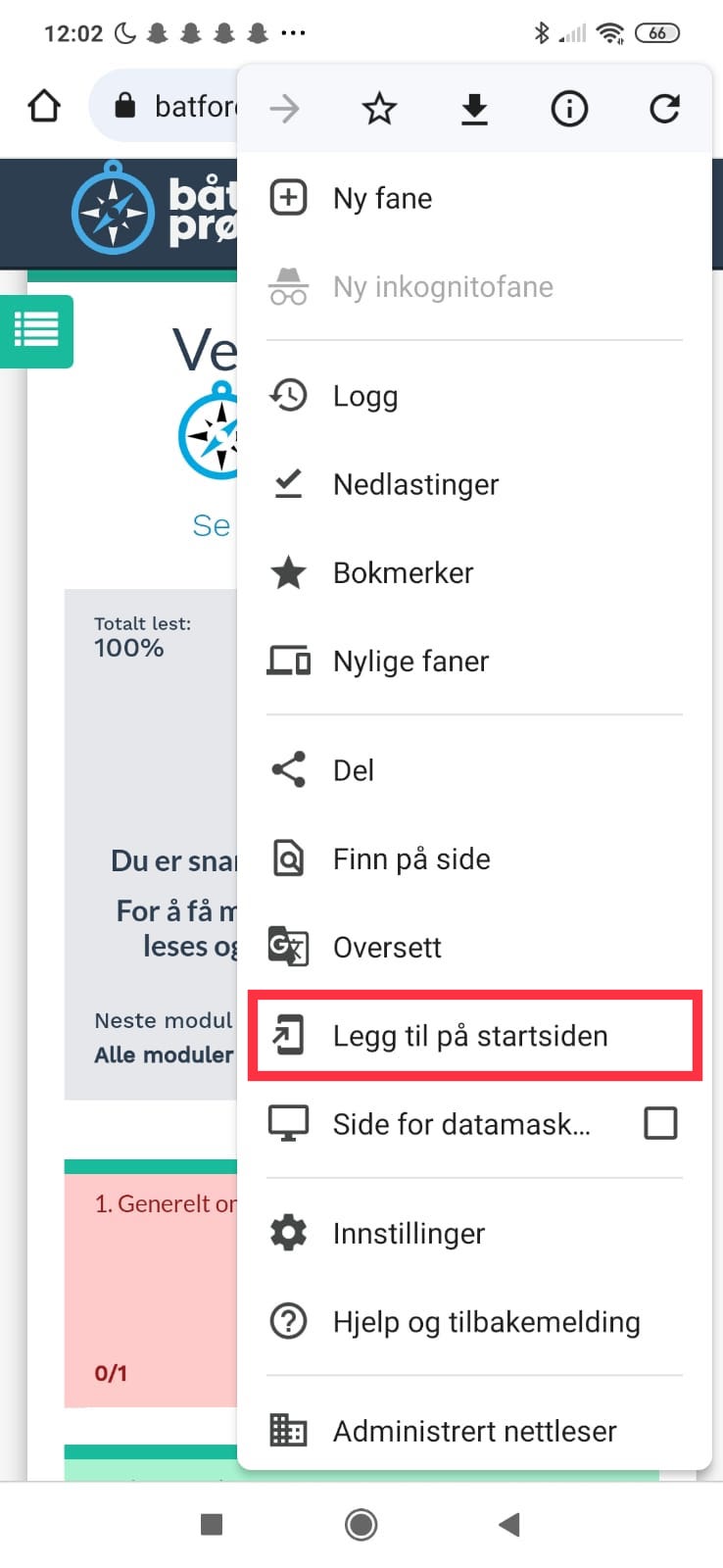Select Logg from the menu

tap(474, 396)
